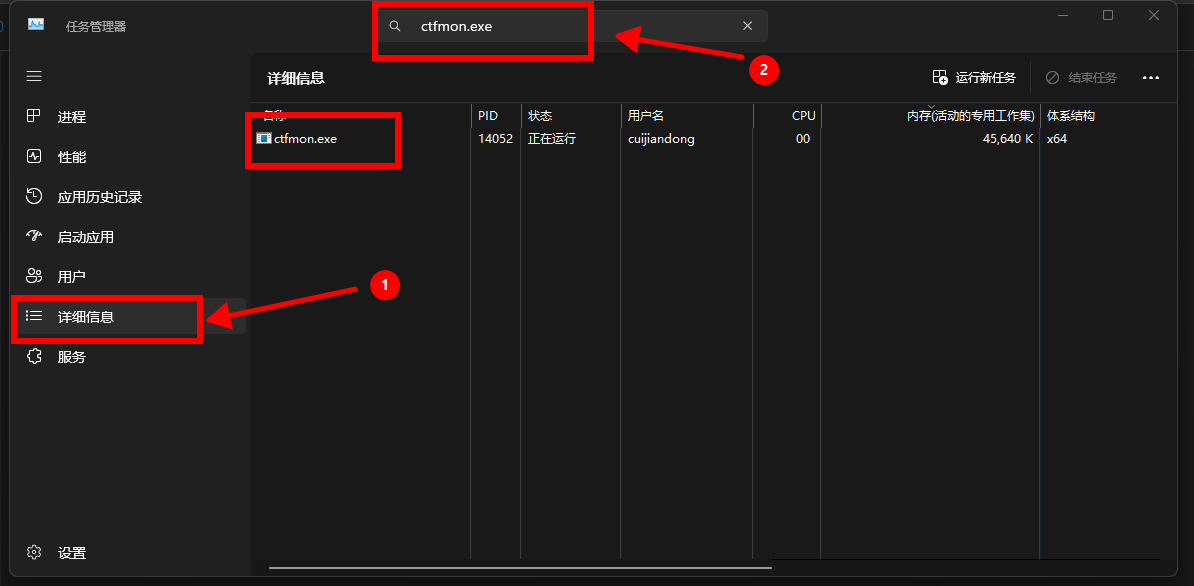Open the three-dot more options menu
The image size is (1194, 586).
(x=1150, y=78)
